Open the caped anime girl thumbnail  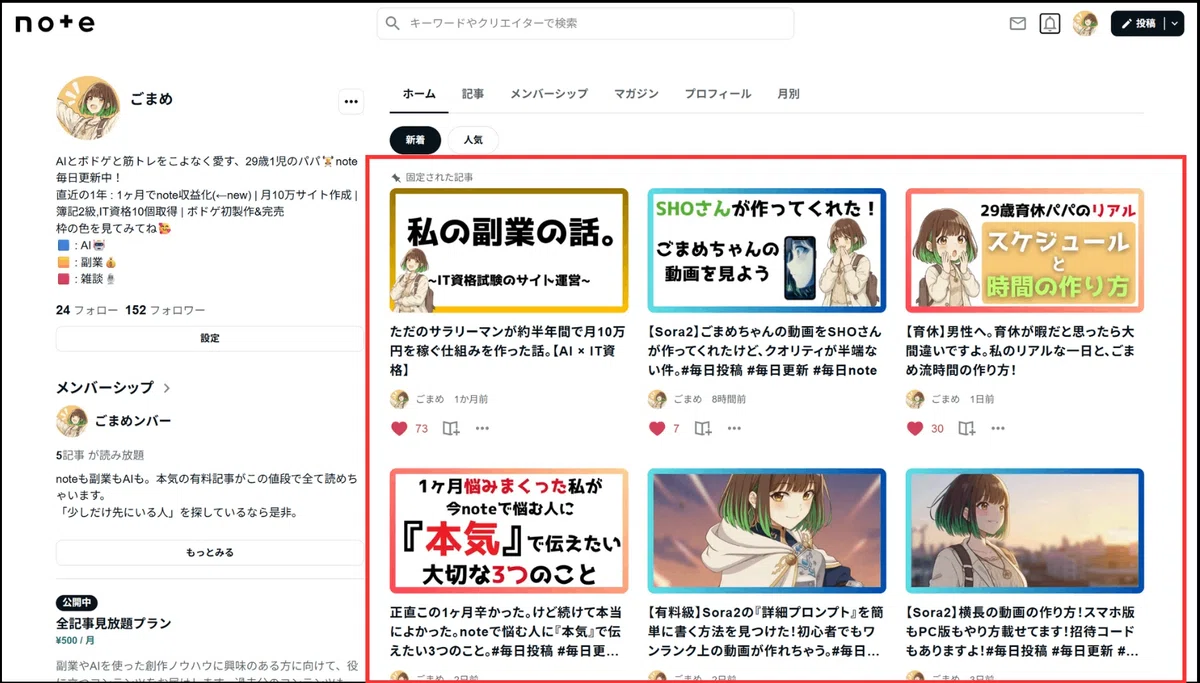coord(767,531)
